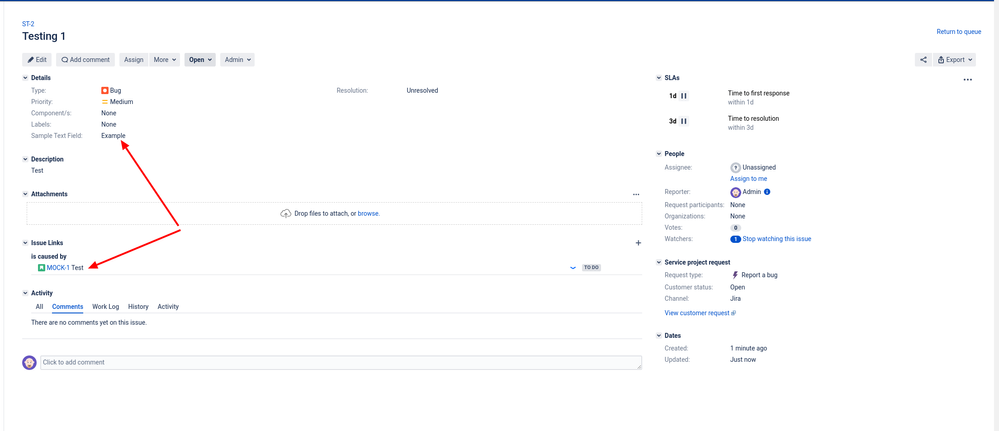Click Time to resolution text

[754, 119]
